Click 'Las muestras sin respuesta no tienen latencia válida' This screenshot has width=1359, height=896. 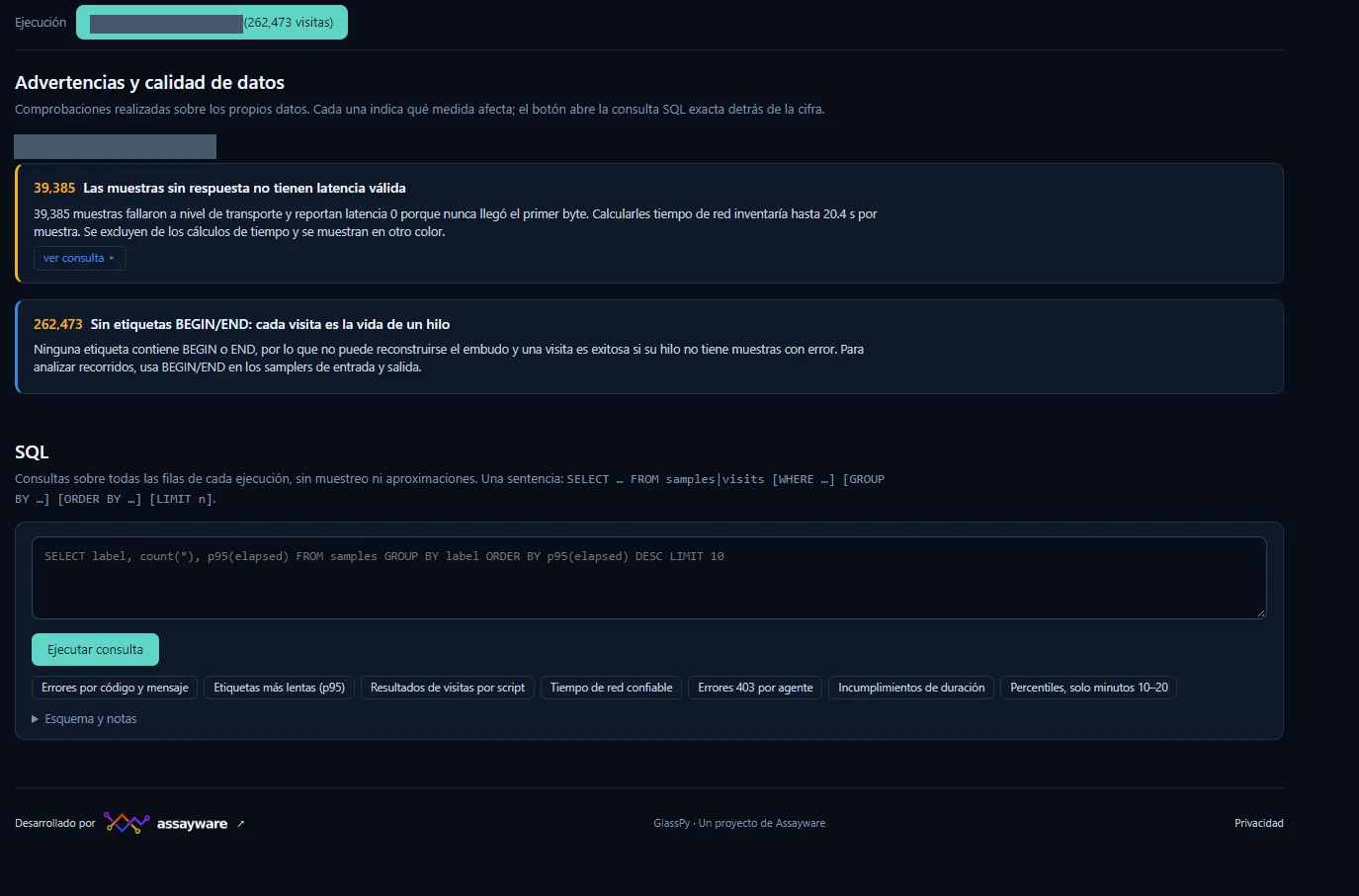click(244, 188)
